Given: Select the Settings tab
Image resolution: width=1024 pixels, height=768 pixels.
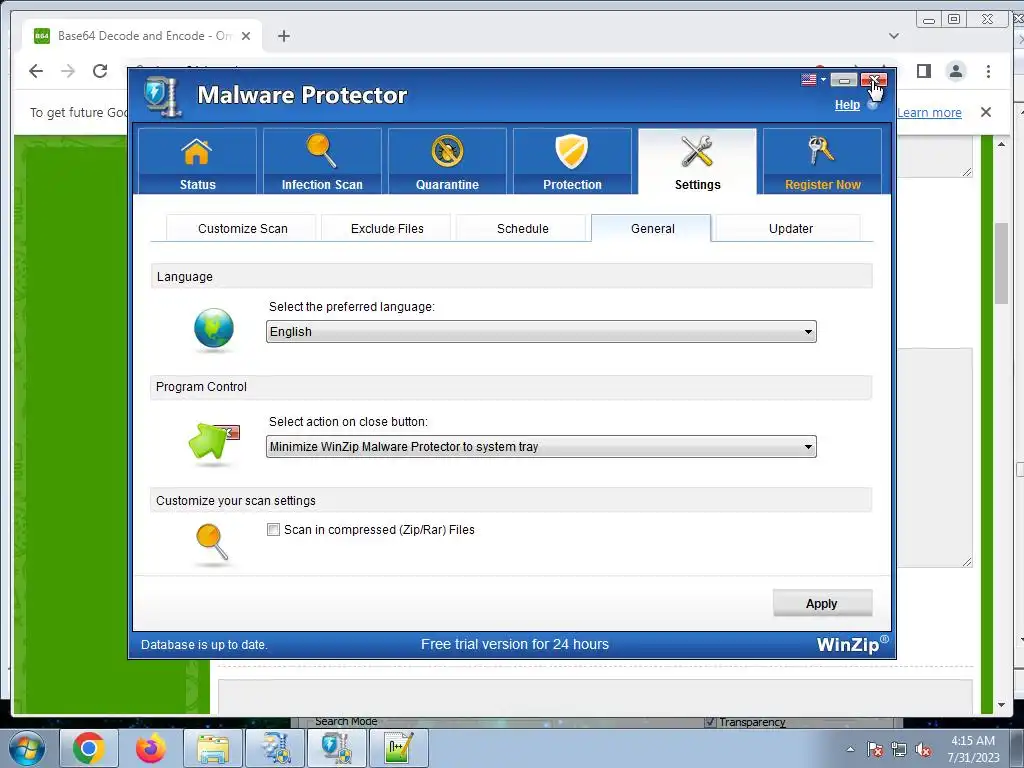Looking at the screenshot, I should coord(697,161).
